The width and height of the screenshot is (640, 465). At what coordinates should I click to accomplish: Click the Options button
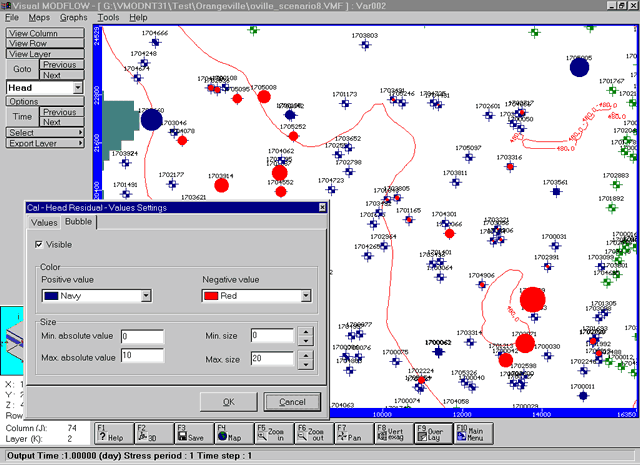coord(45,101)
